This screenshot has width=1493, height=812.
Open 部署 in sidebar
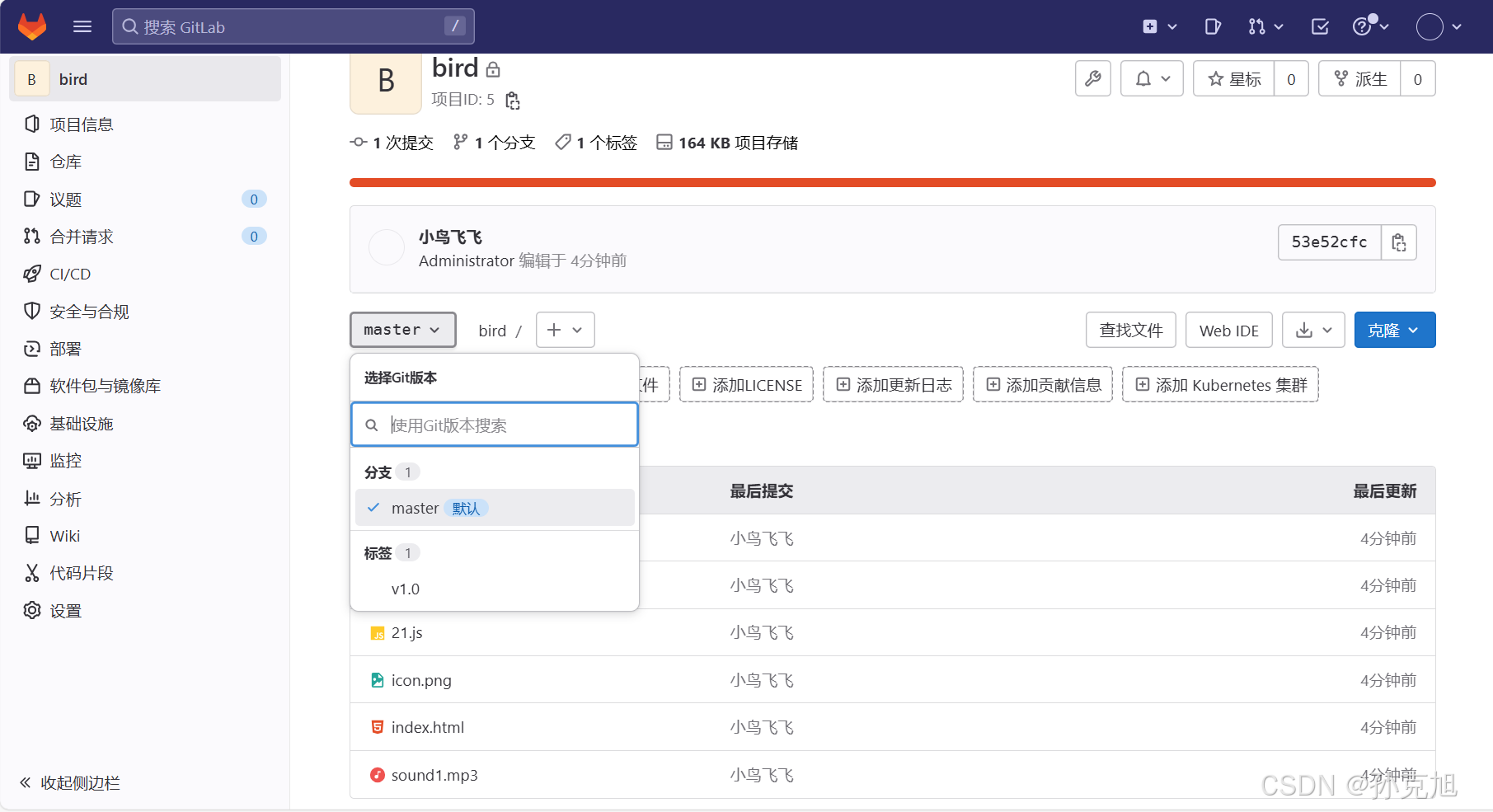65,349
